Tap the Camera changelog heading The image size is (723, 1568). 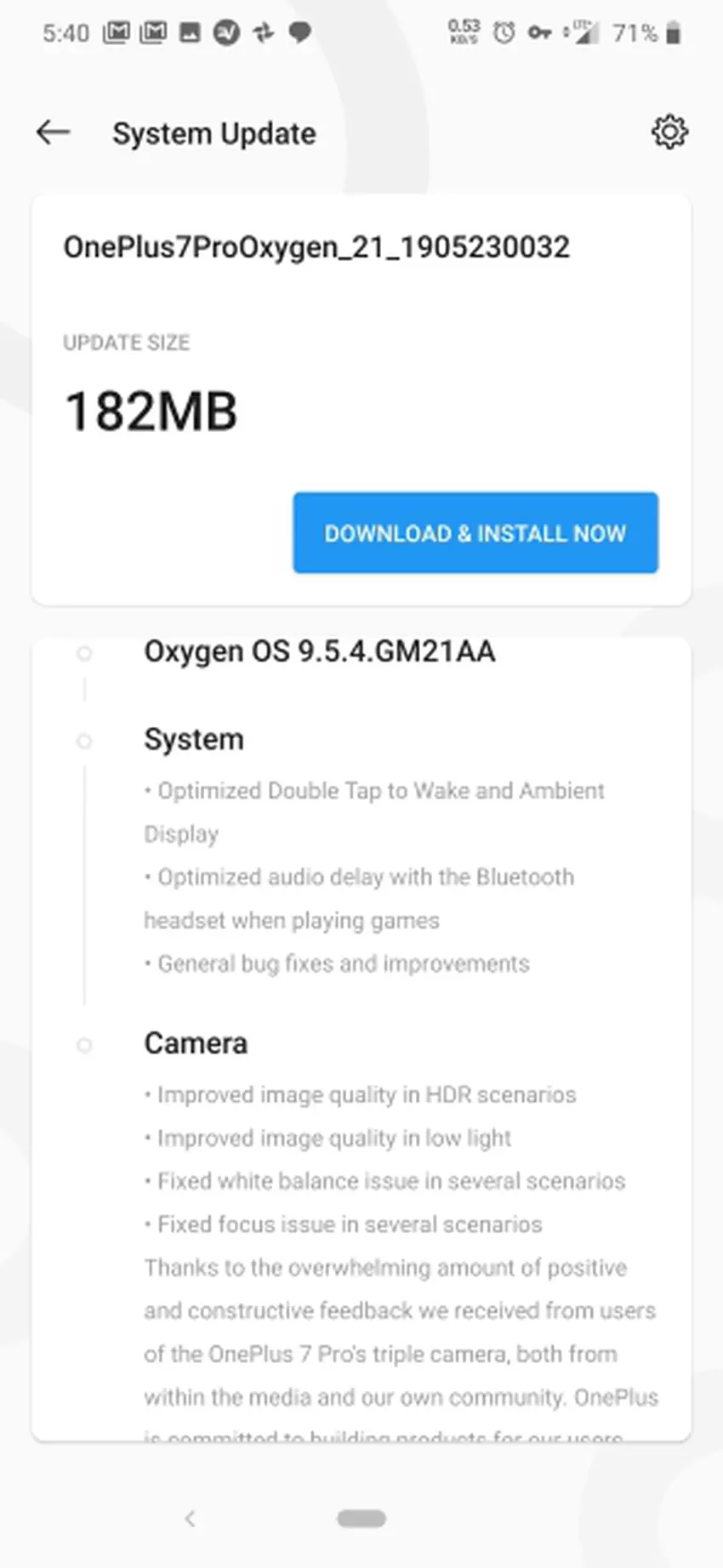pyautogui.click(x=196, y=1042)
